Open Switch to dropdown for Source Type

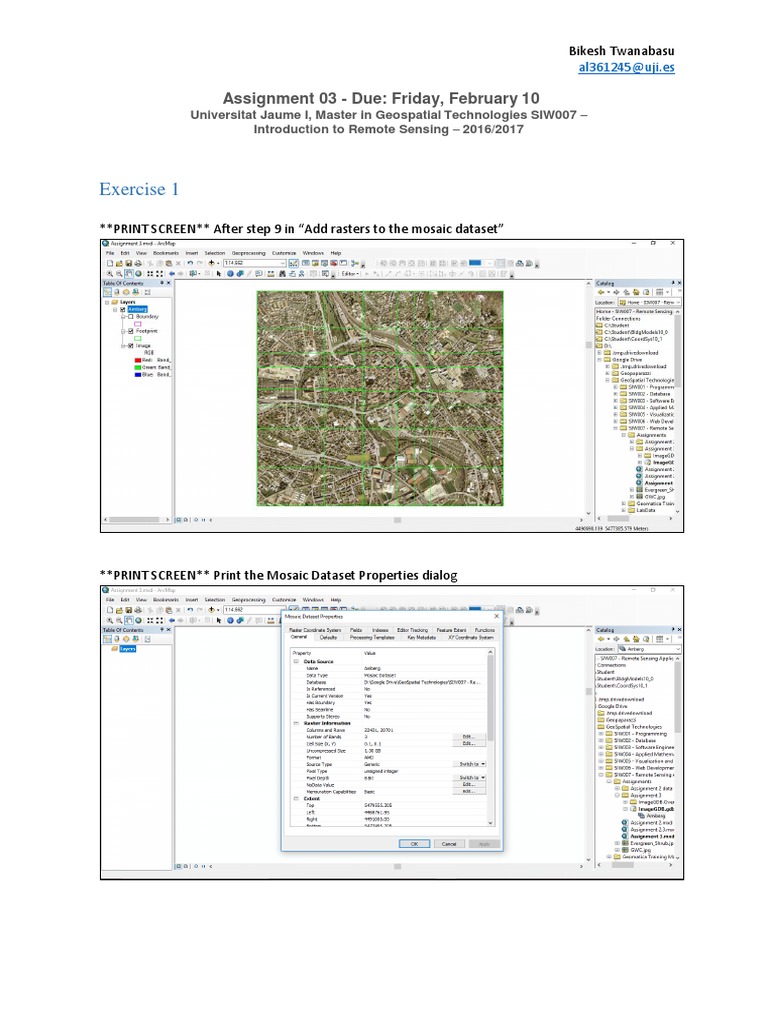(x=470, y=763)
